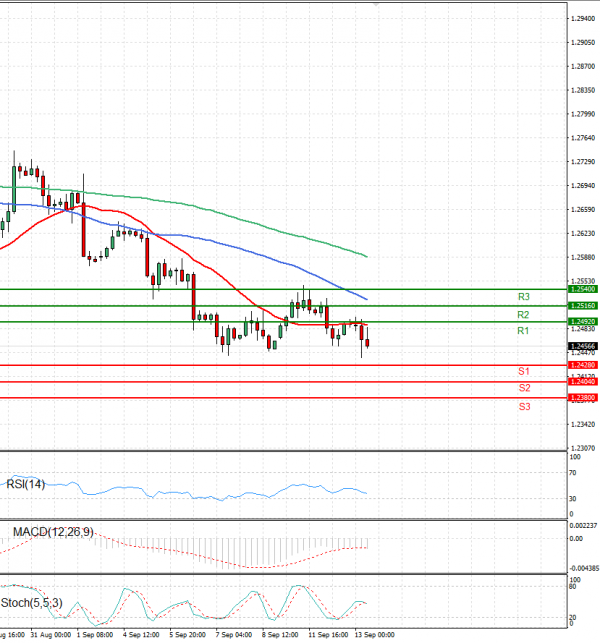This screenshot has height=643, width=600.
Task: Click the R1 resistance label
Action: point(523,331)
